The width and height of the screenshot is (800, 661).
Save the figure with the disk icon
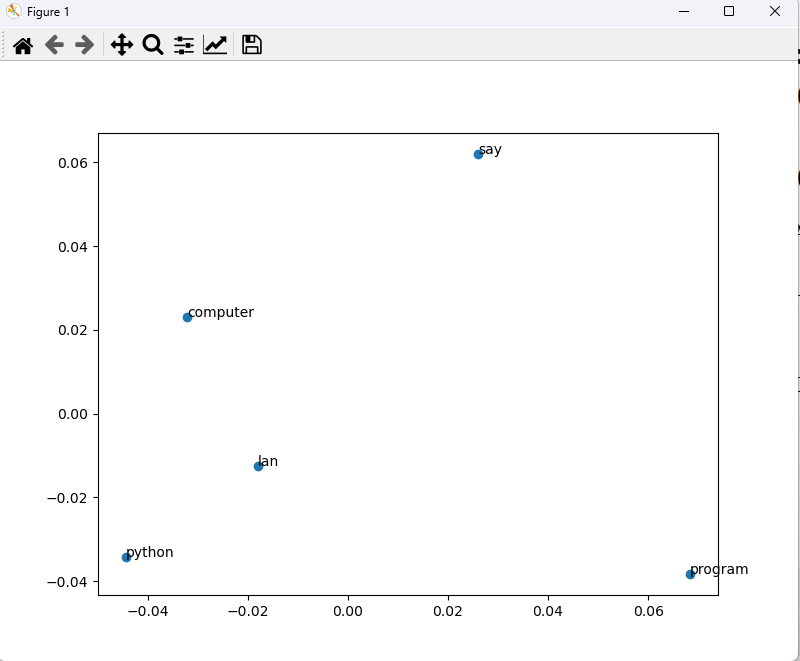tap(252, 45)
